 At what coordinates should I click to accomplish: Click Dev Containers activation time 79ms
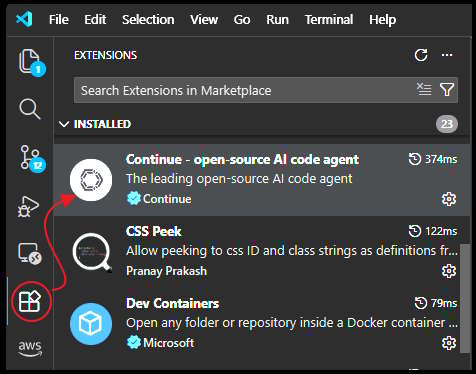click(436, 303)
